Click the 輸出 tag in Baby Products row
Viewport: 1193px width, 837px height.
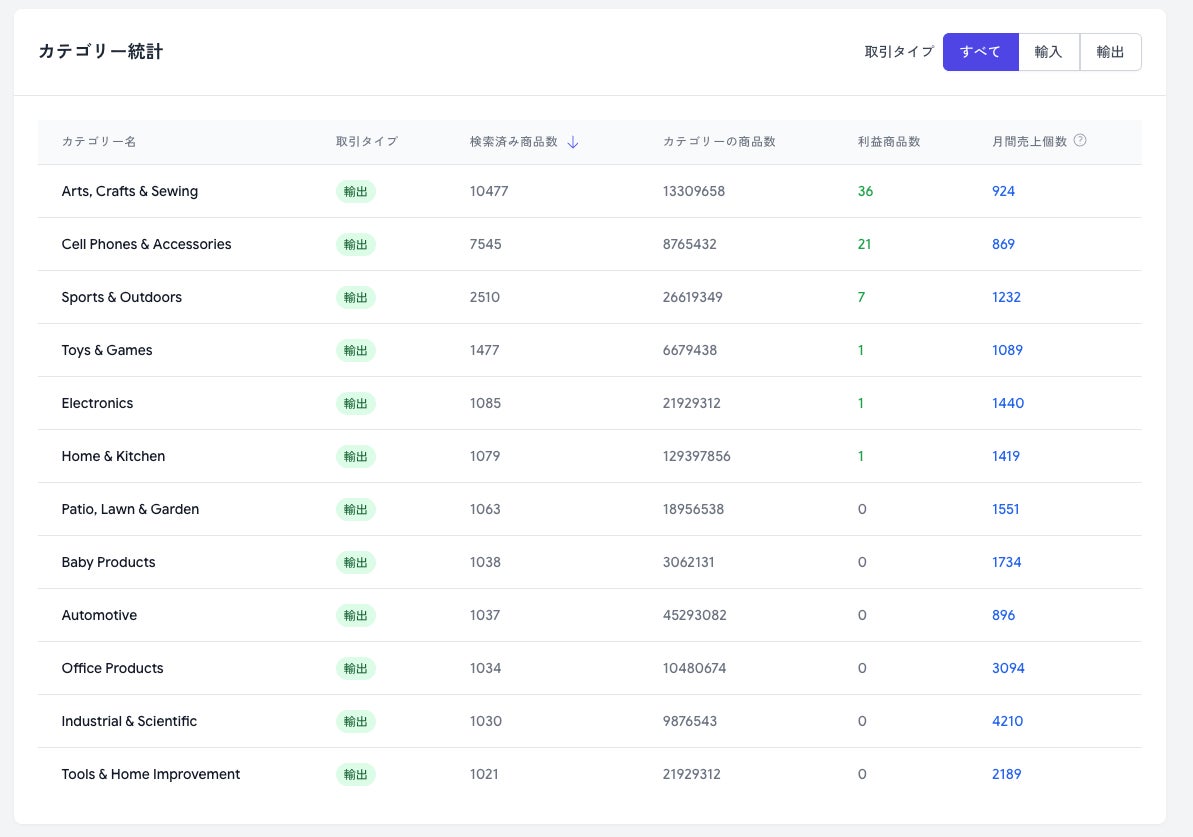click(x=355, y=562)
